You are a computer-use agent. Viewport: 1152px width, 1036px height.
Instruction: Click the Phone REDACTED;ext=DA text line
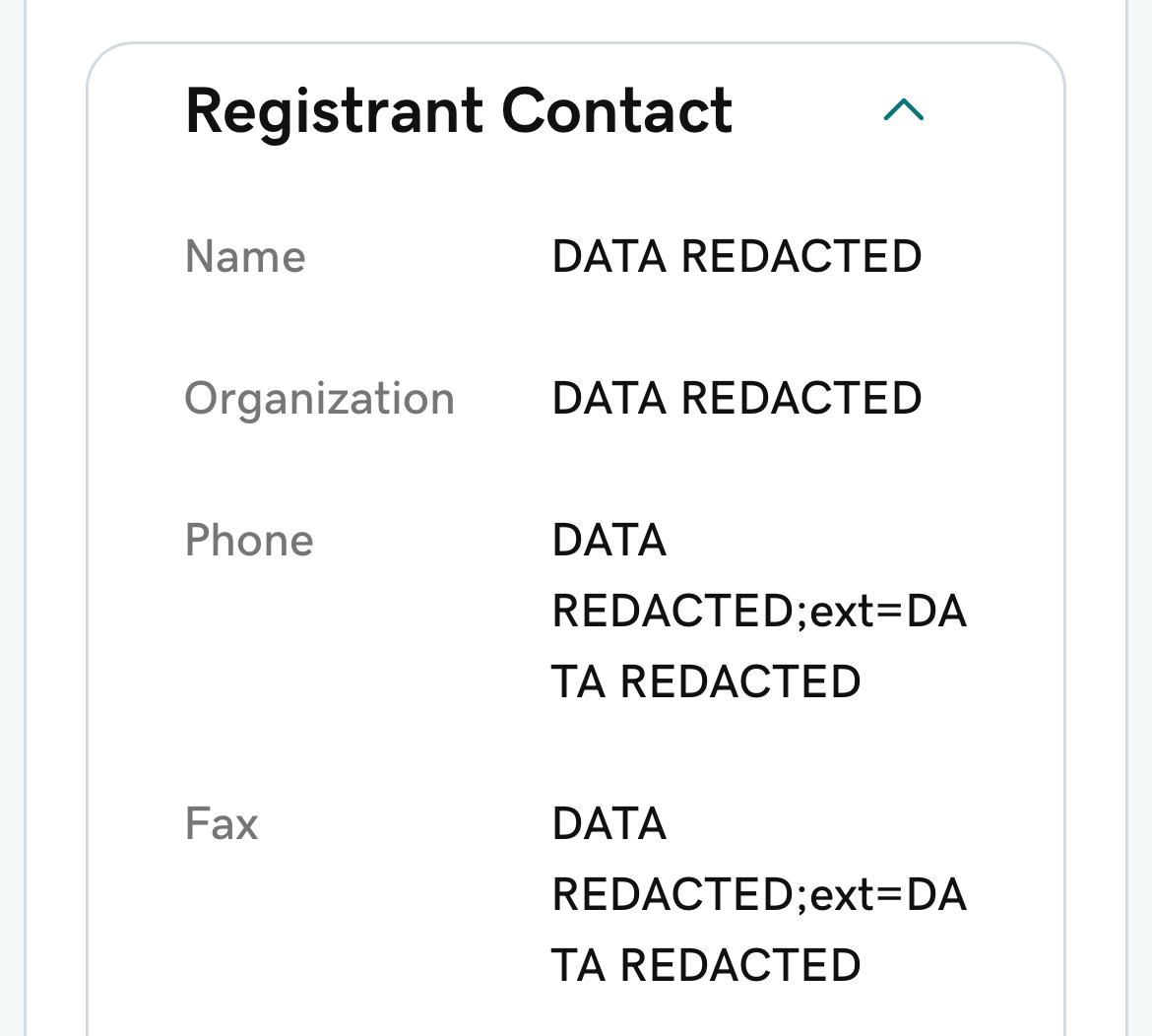point(759,612)
